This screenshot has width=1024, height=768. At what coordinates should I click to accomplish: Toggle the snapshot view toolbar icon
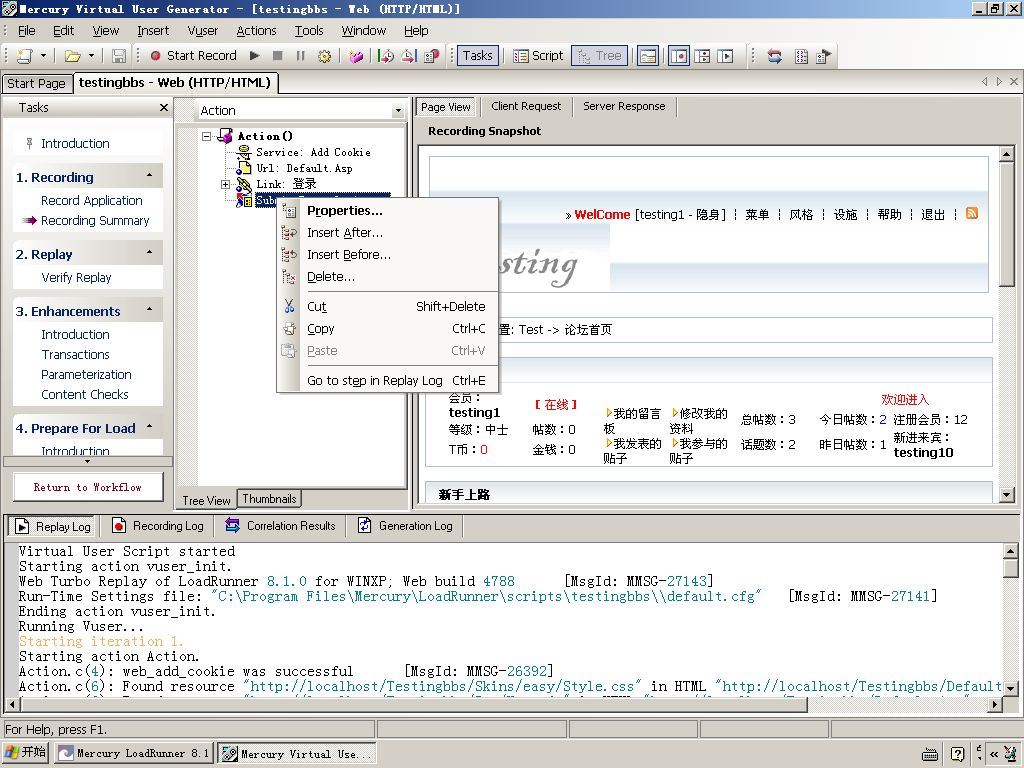pyautogui.click(x=679, y=56)
